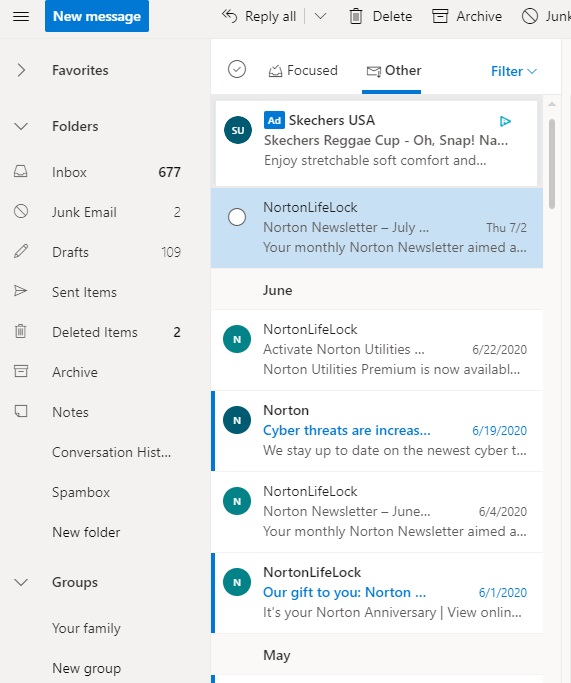The image size is (571, 683).
Task: Click the Junk blocked-circle icon in toolbar
Action: click(x=530, y=17)
